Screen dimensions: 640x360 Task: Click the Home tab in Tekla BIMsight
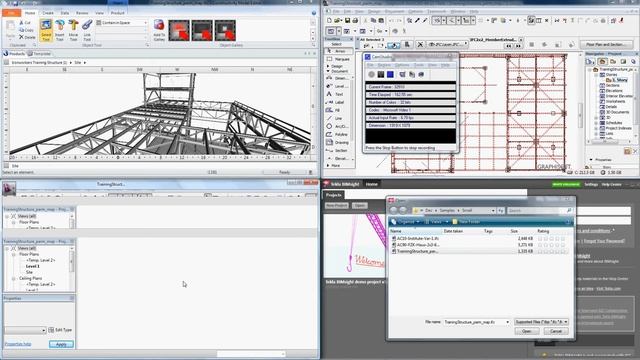coord(371,184)
